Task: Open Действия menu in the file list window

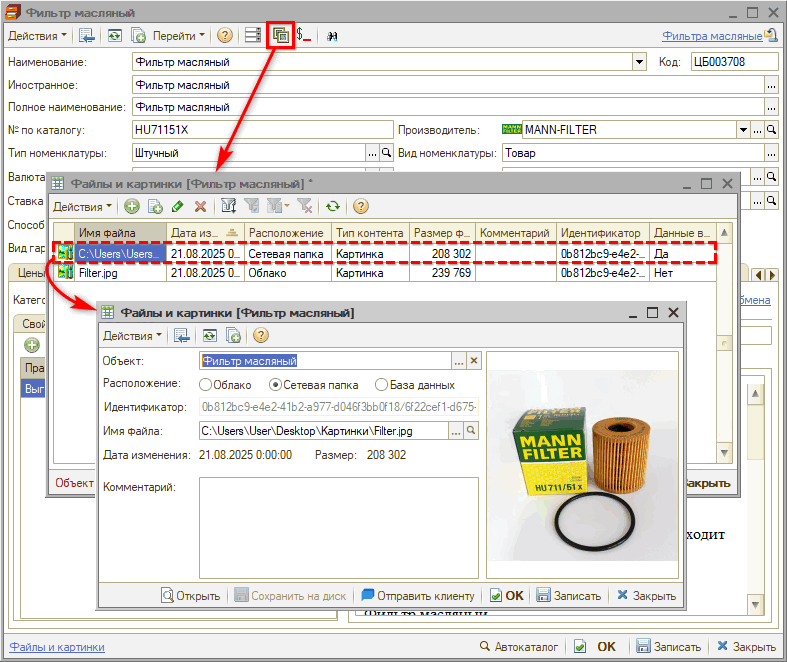Action: pos(82,206)
